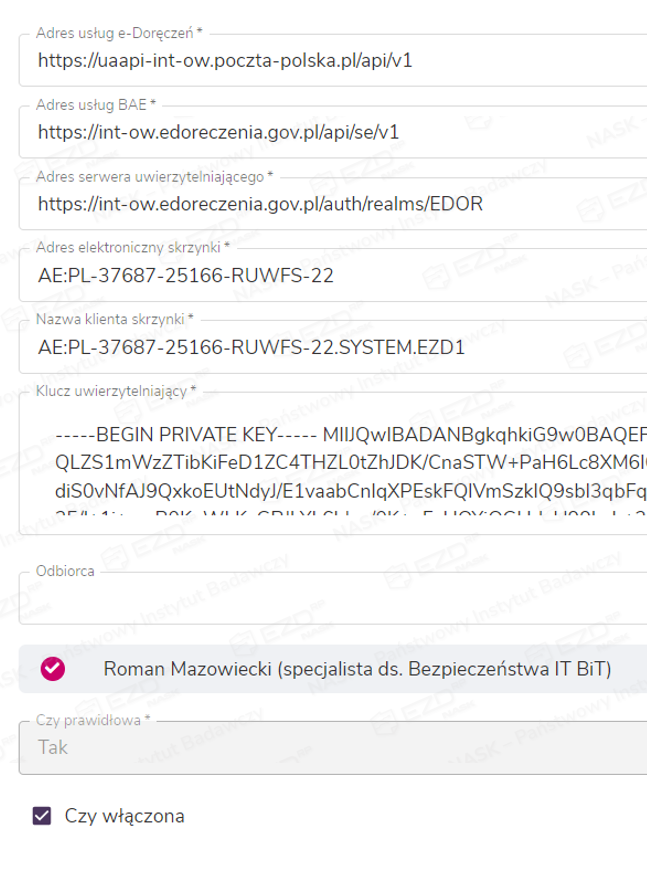Viewport: 647px width, 880px height.
Task: Click into the Adres usług BAE field
Action: pyautogui.click(x=330, y=131)
